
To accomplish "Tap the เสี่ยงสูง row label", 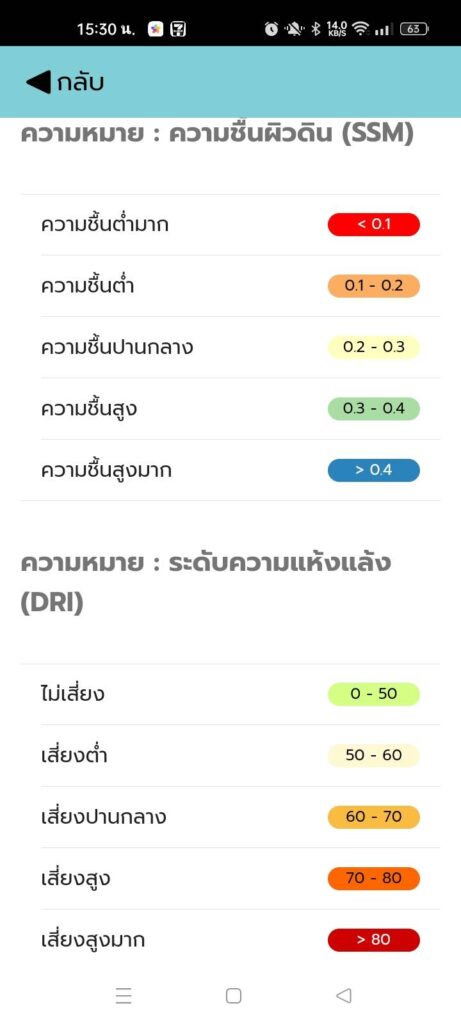I will point(75,878).
